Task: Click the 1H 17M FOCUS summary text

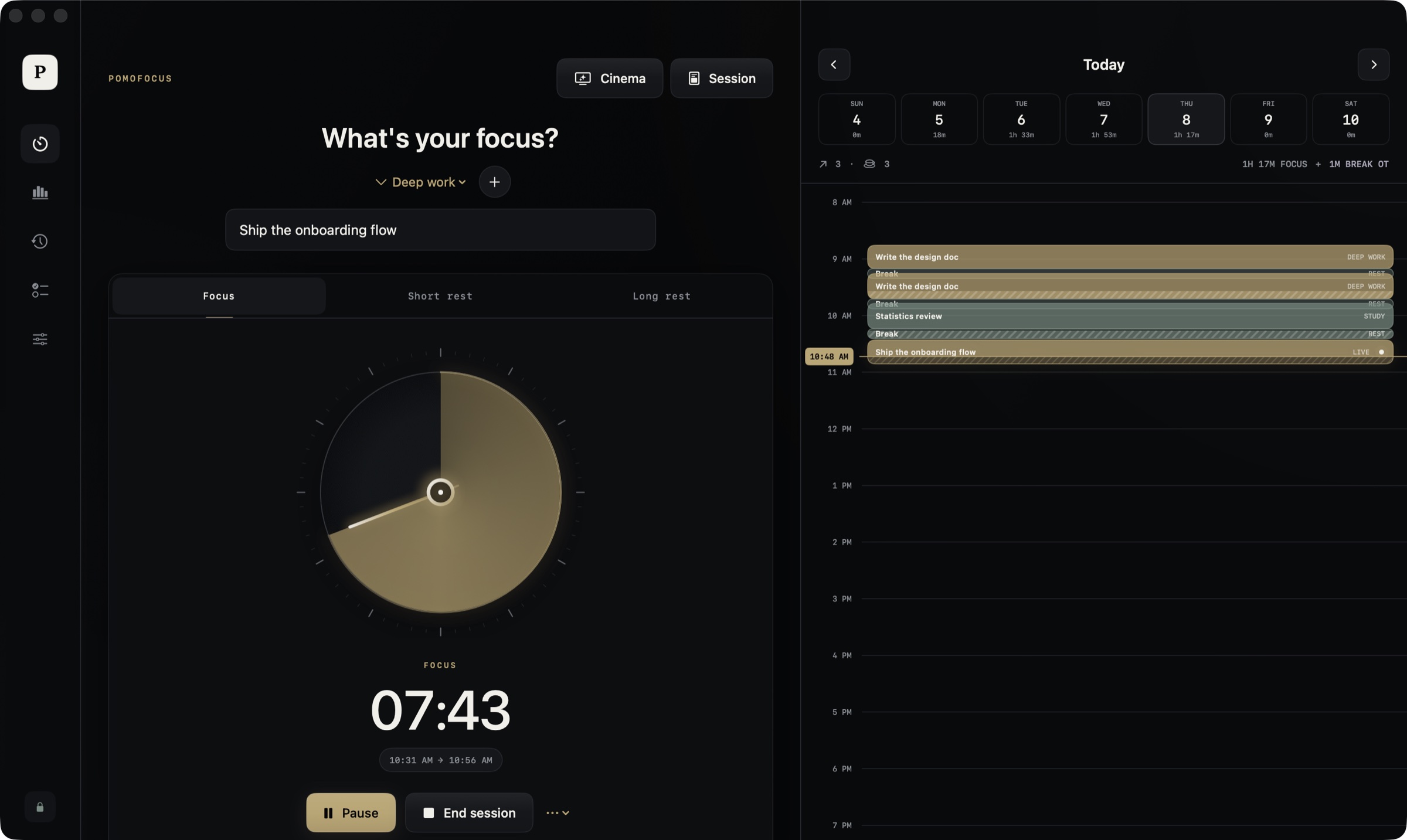Action: [x=1274, y=164]
